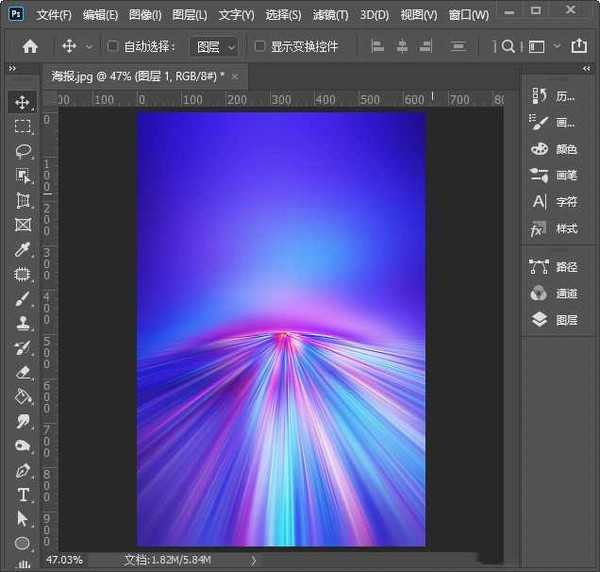This screenshot has height=572, width=600.
Task: Click the 47.03% zoom level field
Action: (65, 559)
